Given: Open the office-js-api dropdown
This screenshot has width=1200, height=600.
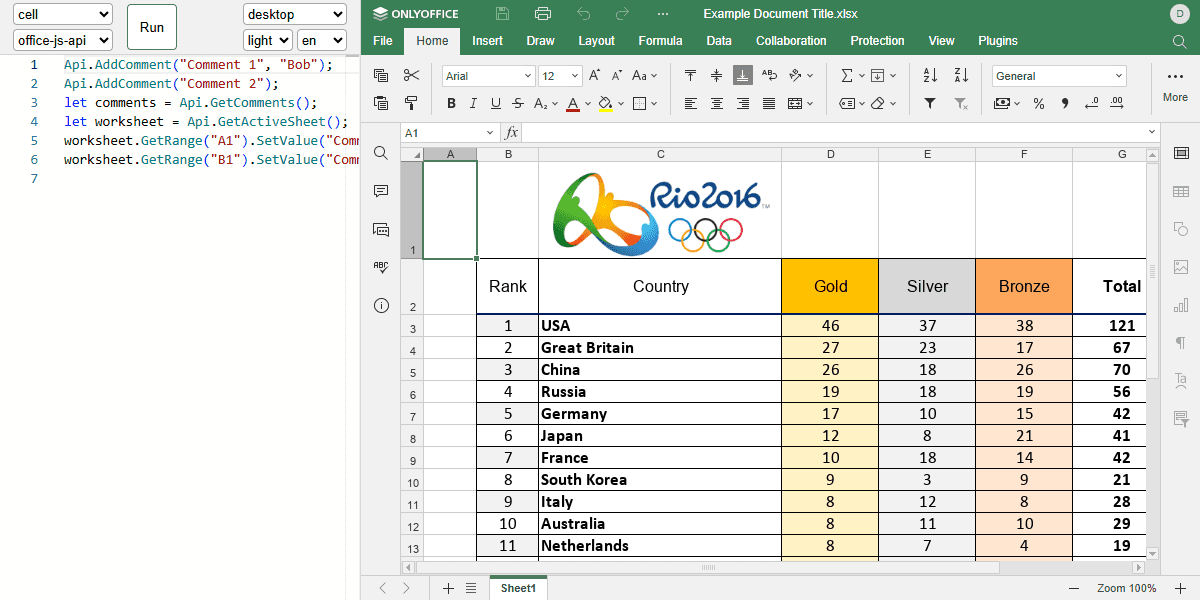Looking at the screenshot, I should pos(62,40).
